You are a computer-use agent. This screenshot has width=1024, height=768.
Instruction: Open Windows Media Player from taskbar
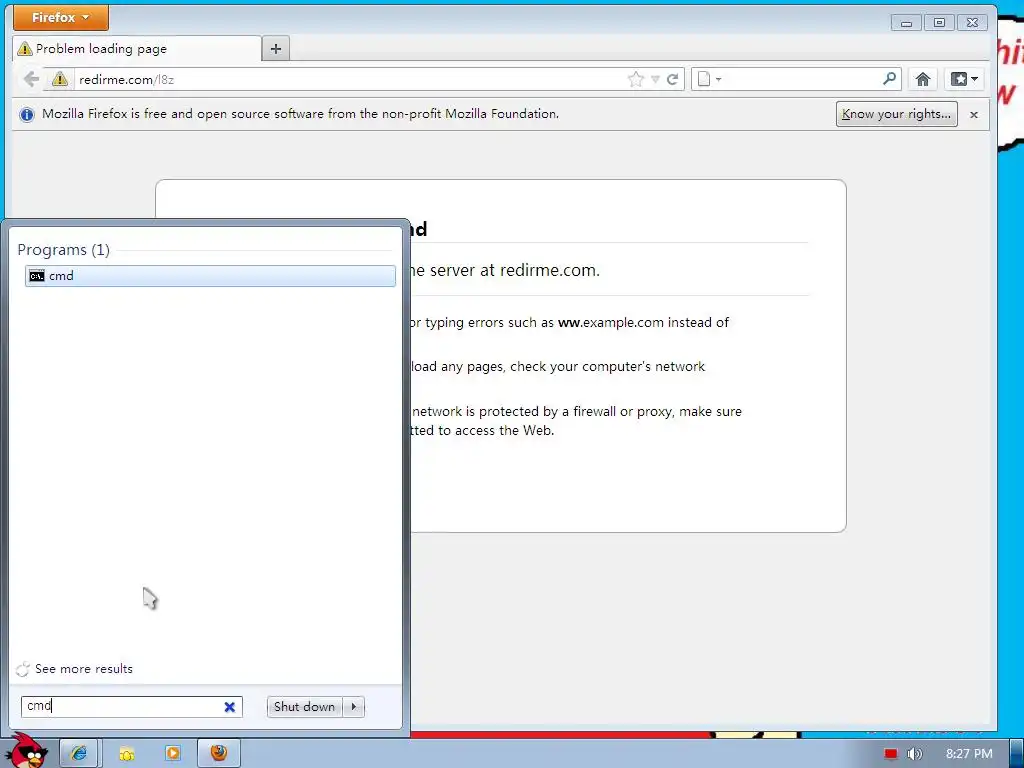point(172,754)
